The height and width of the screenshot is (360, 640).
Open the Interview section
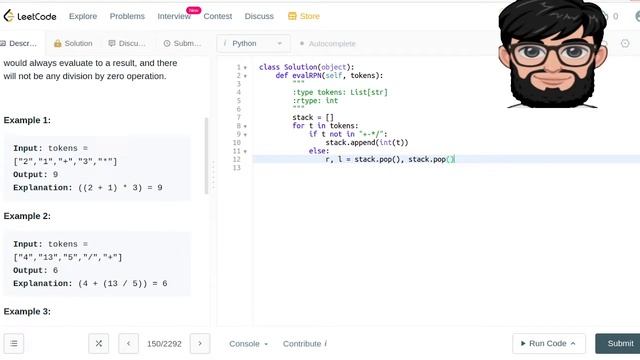pos(174,16)
